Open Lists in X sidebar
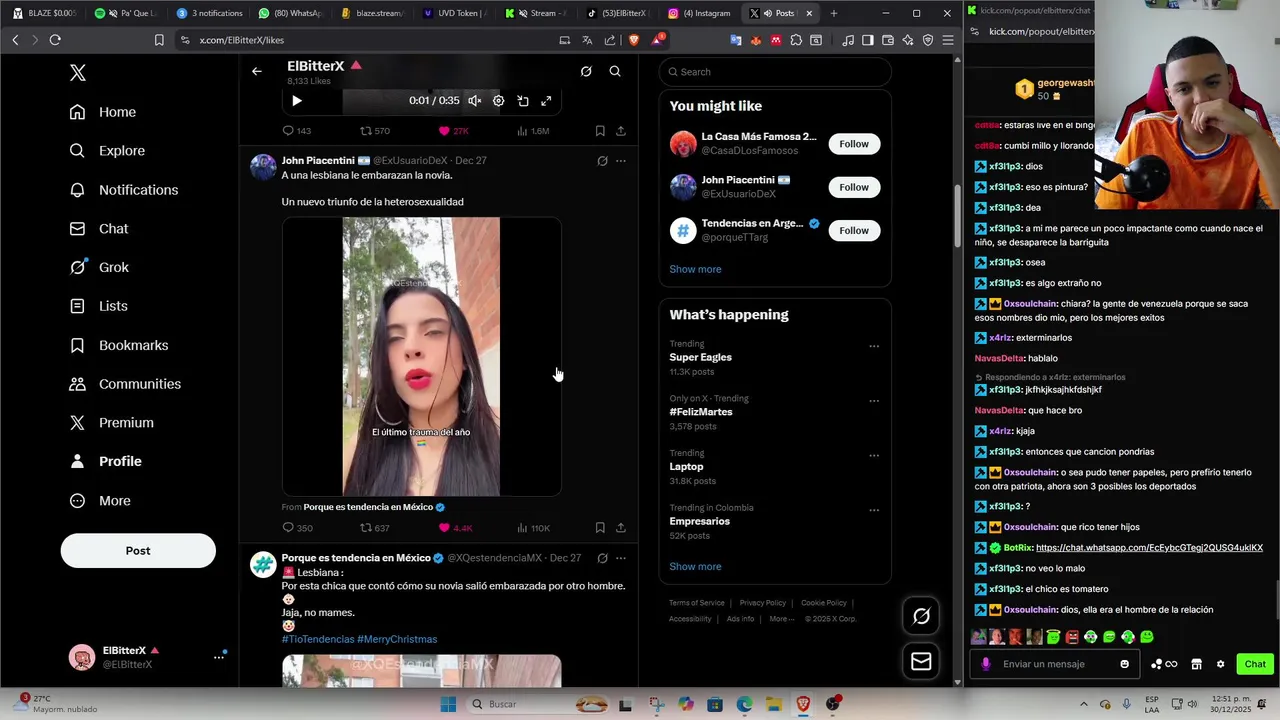 point(98,306)
